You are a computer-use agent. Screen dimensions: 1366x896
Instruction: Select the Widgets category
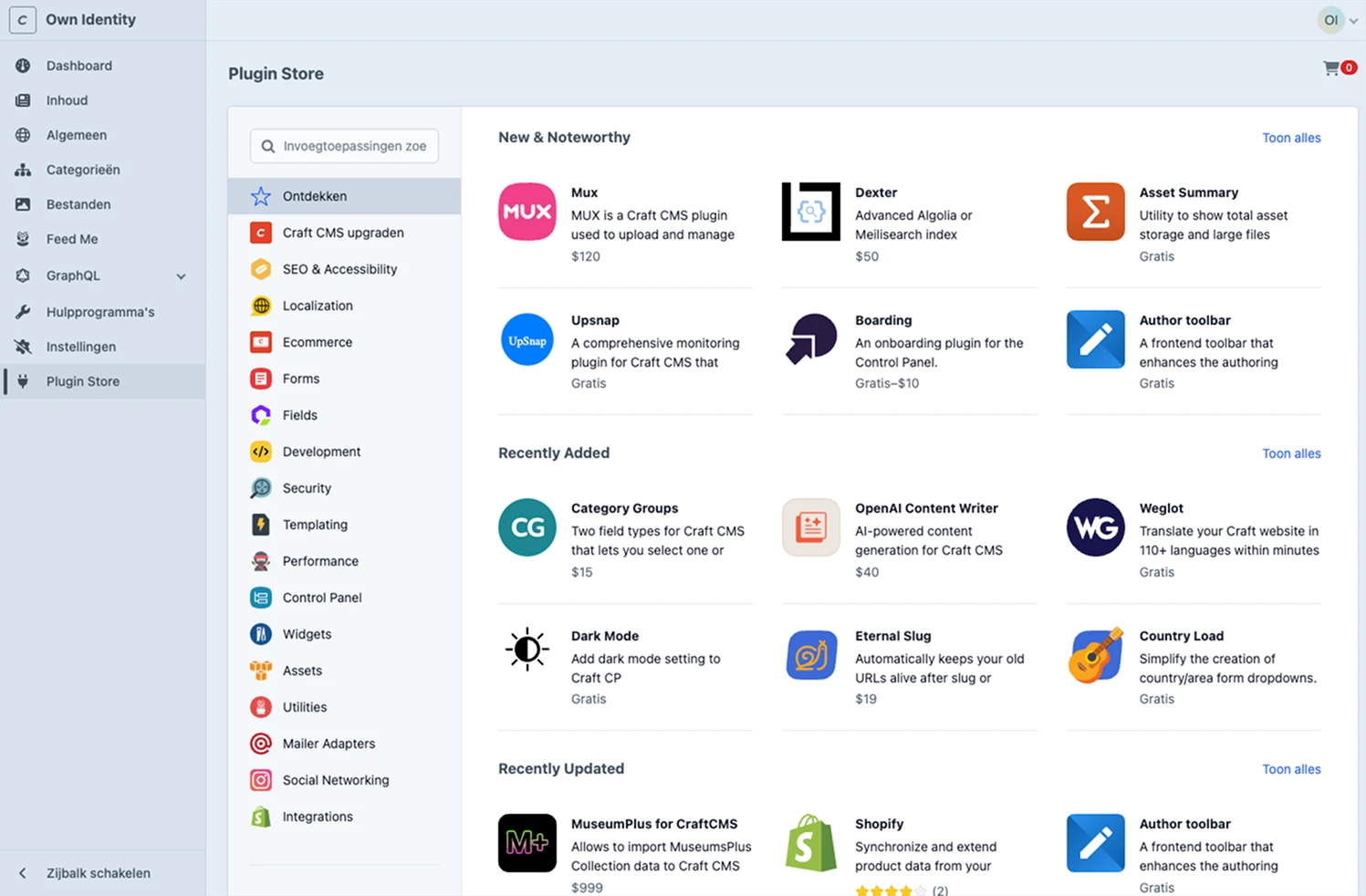tap(344, 634)
